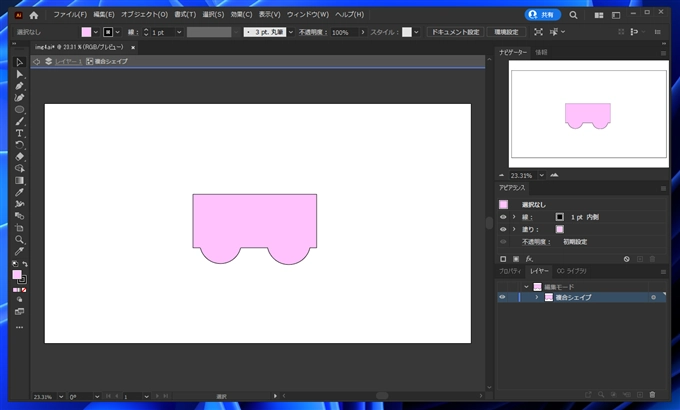The image size is (680, 410).
Task: Open fill color dropdown in control bar
Action: (x=96, y=32)
